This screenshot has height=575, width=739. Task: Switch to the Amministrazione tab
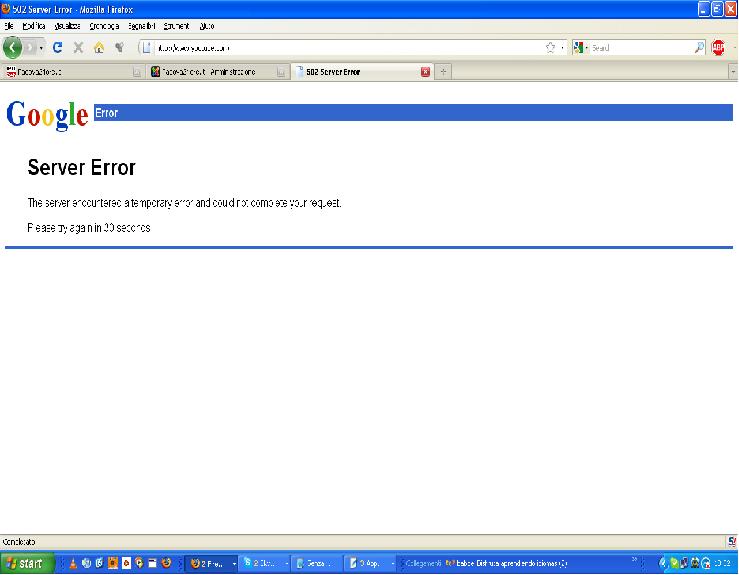point(217,72)
